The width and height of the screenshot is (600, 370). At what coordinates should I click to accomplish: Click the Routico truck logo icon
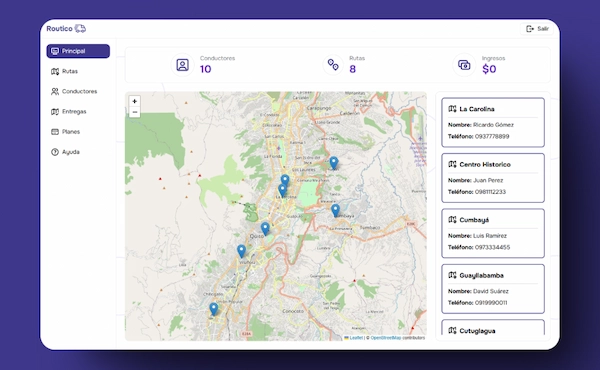tap(80, 29)
